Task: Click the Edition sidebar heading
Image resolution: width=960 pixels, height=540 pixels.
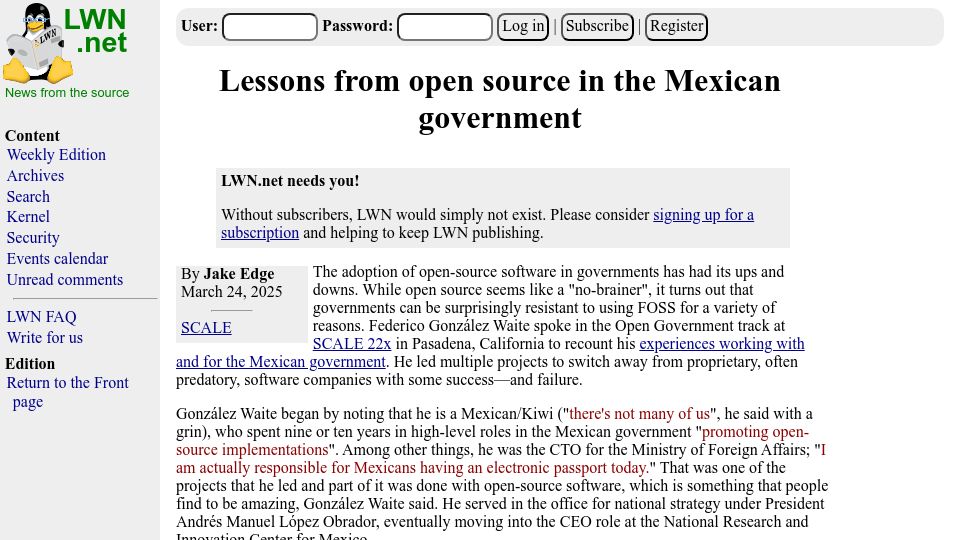Action: coord(30,364)
